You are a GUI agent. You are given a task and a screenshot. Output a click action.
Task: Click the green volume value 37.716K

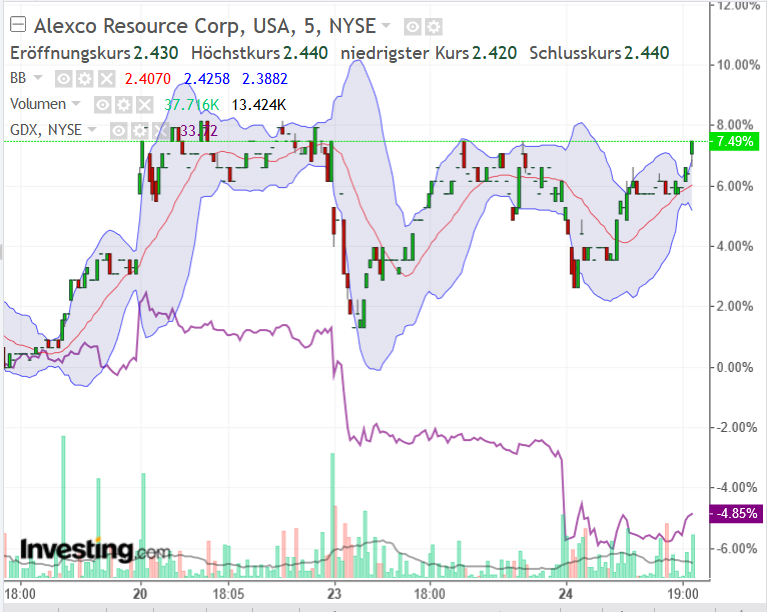tap(192, 105)
